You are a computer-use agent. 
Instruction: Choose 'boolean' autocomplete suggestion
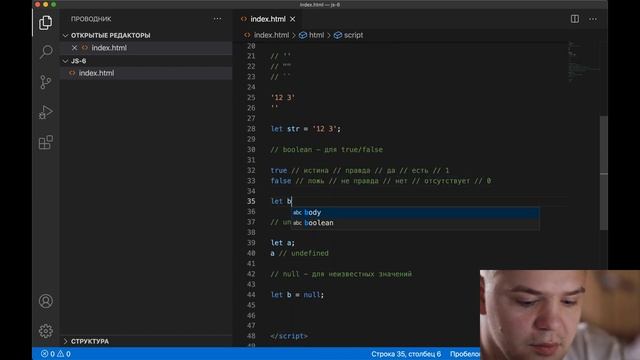pyautogui.click(x=415, y=223)
